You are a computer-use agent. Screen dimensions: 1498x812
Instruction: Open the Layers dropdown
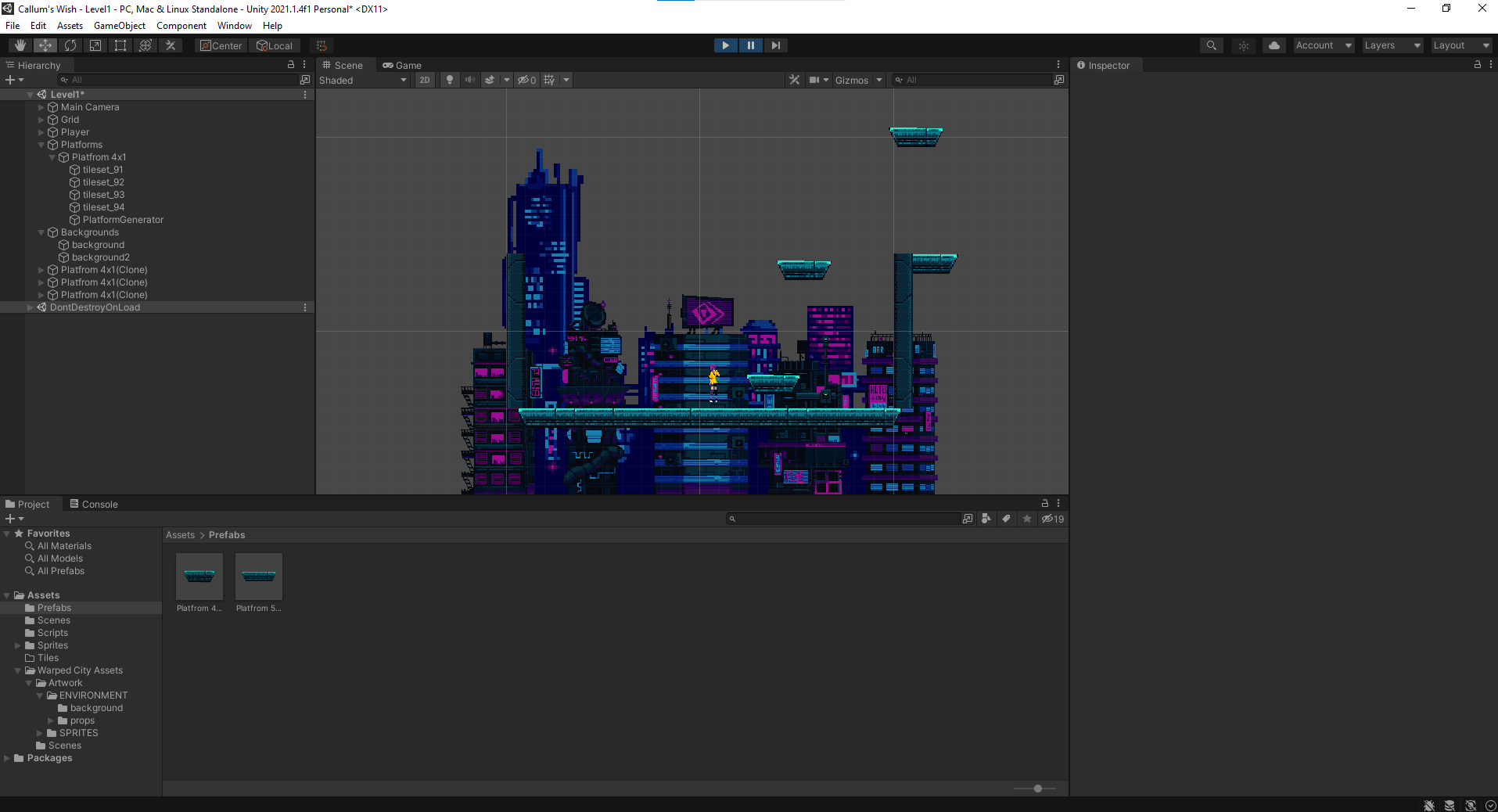point(1392,45)
